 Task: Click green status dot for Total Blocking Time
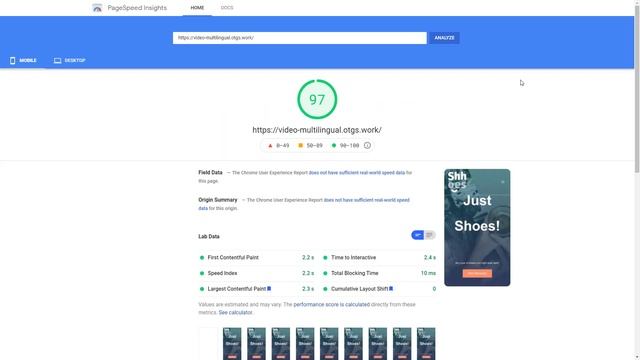point(325,273)
